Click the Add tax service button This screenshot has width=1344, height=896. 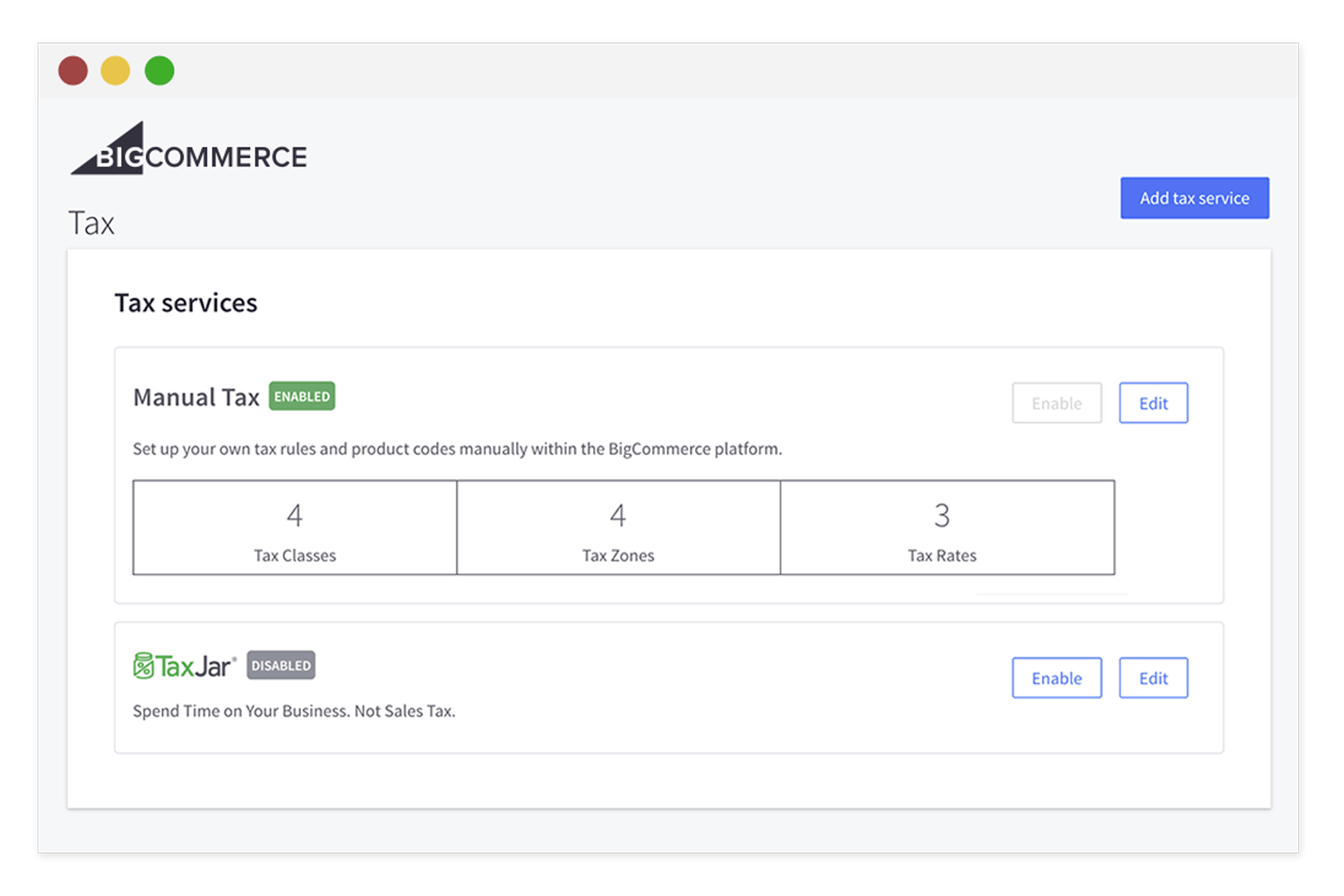pos(1194,198)
